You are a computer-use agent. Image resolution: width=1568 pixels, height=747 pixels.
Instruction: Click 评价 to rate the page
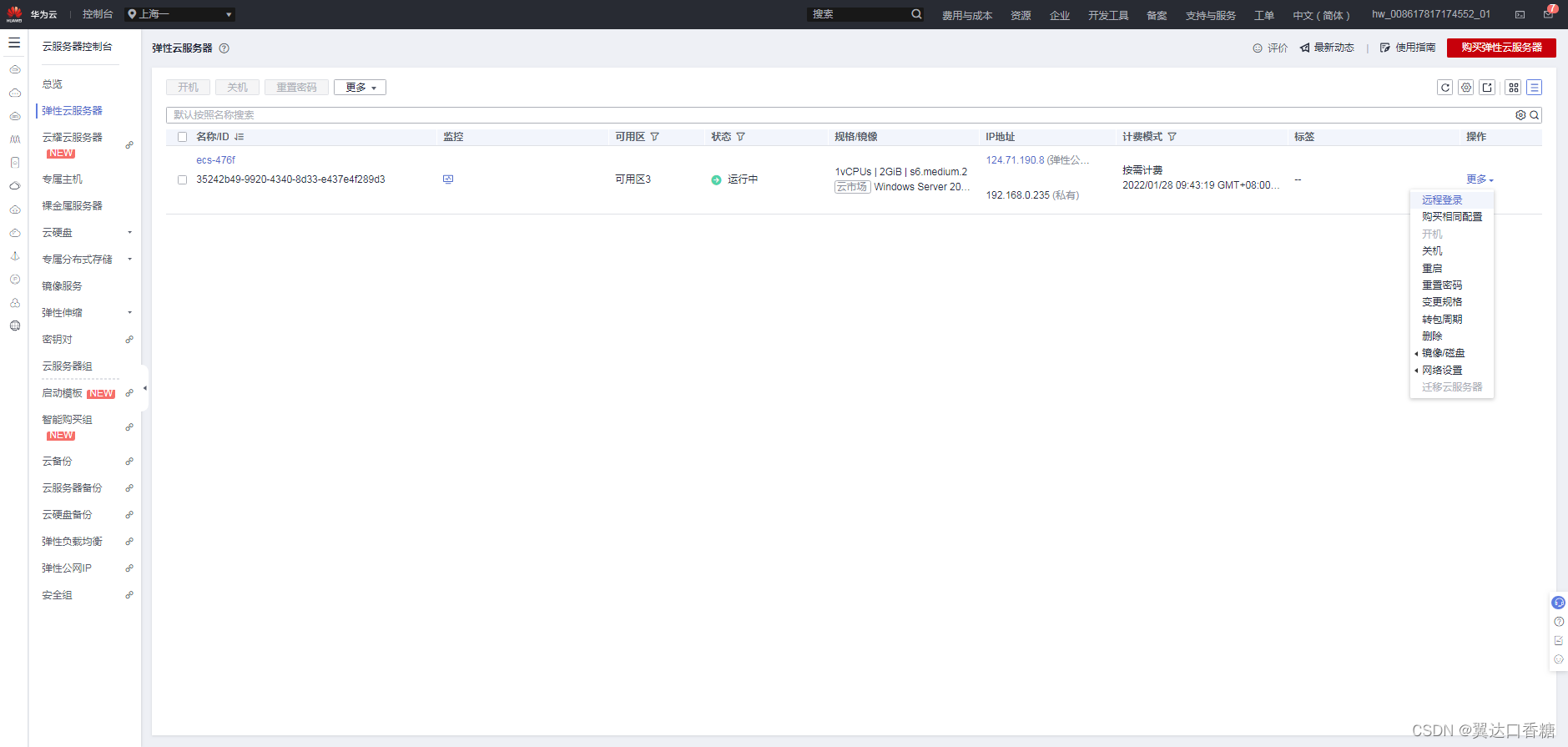coord(1270,48)
